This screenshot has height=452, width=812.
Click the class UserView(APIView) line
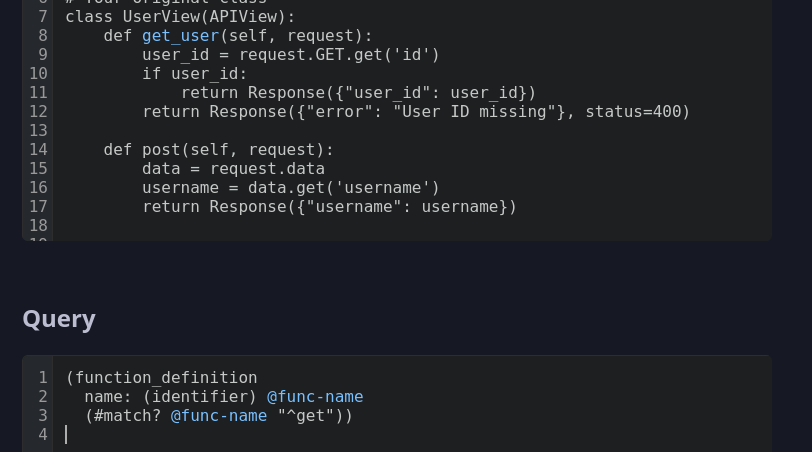[180, 17]
